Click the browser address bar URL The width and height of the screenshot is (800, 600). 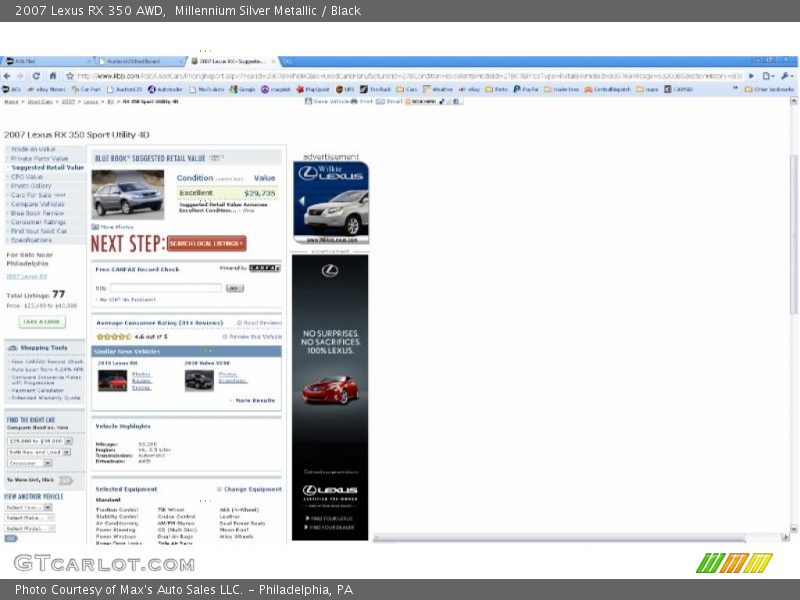pos(410,76)
